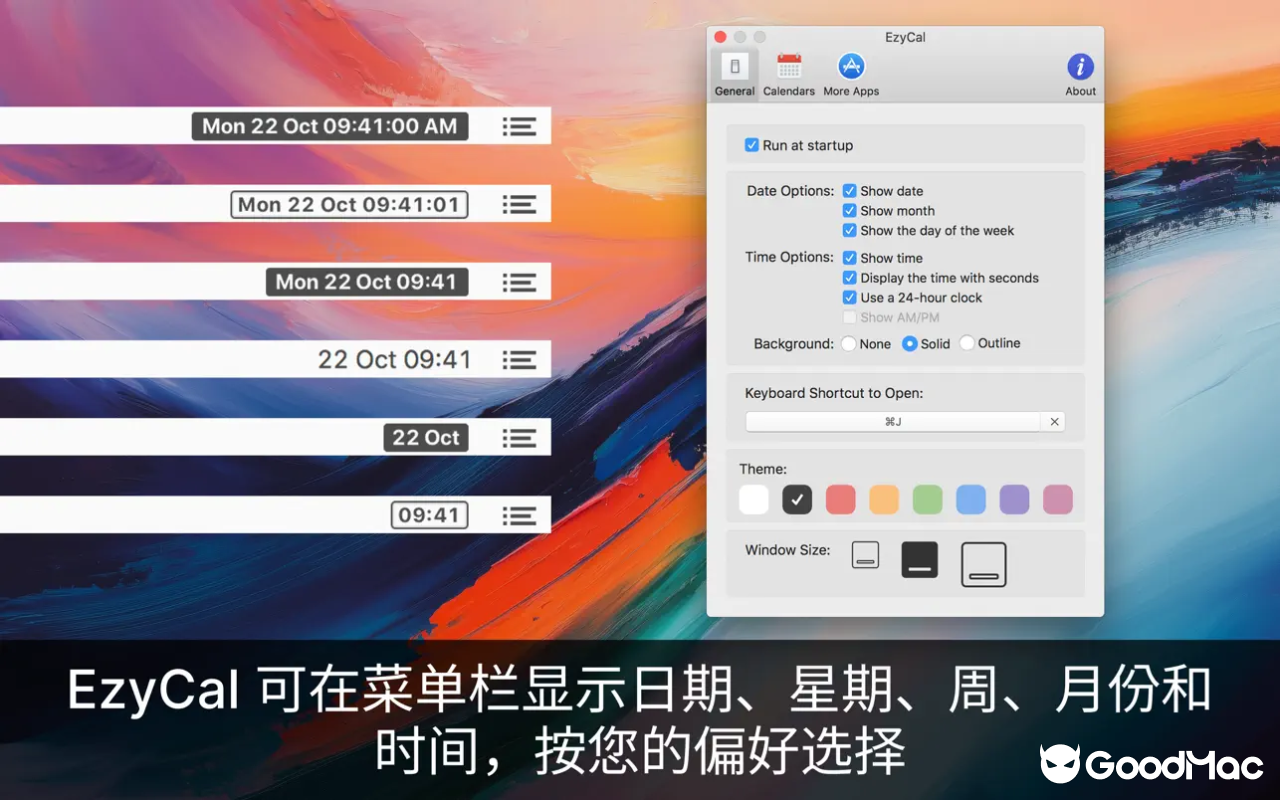Open list icon beside Mon 22 Oct 09:41:00 AM
This screenshot has width=1280, height=800.
tap(519, 126)
